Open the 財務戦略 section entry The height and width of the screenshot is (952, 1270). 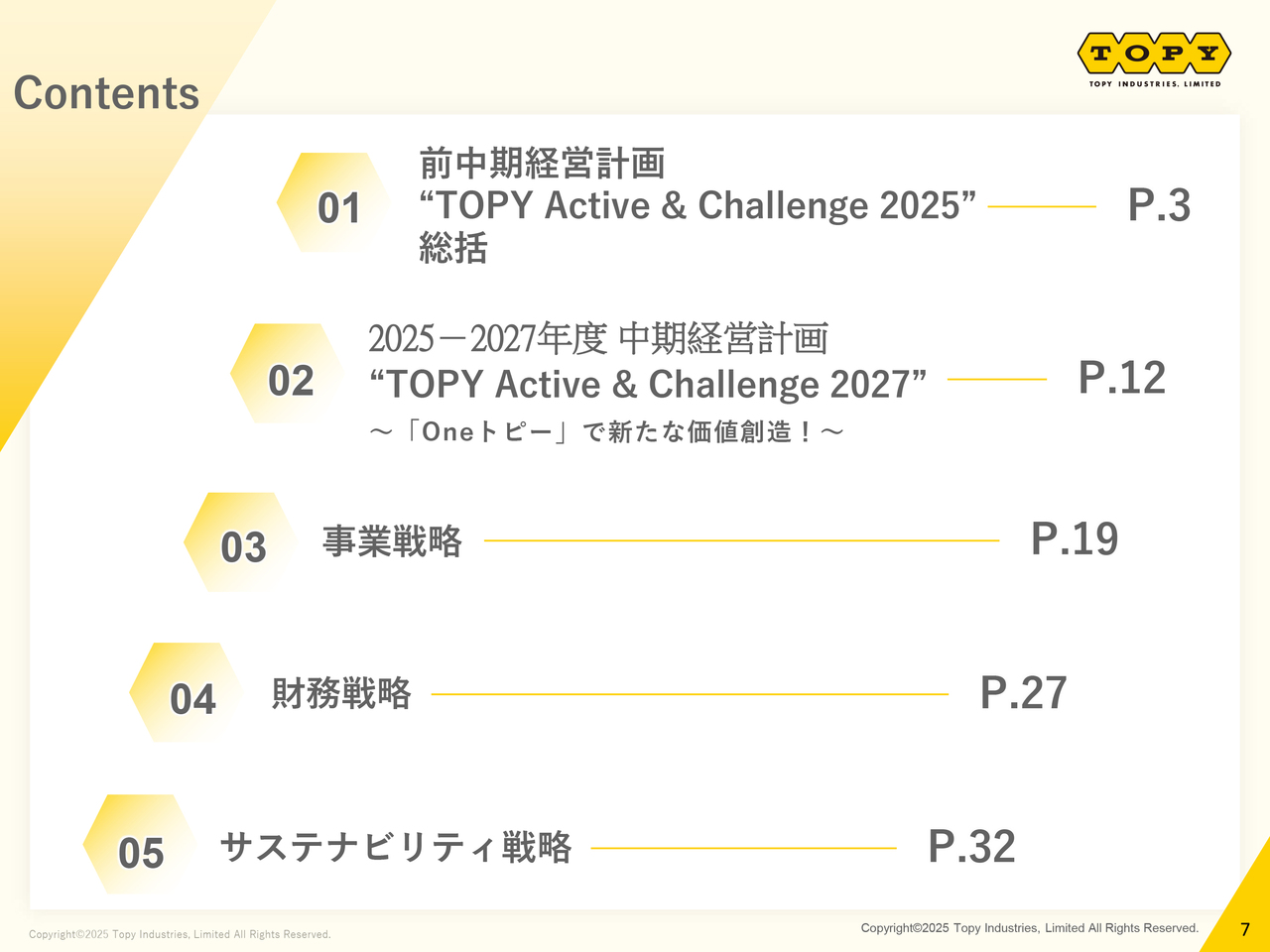click(x=341, y=693)
